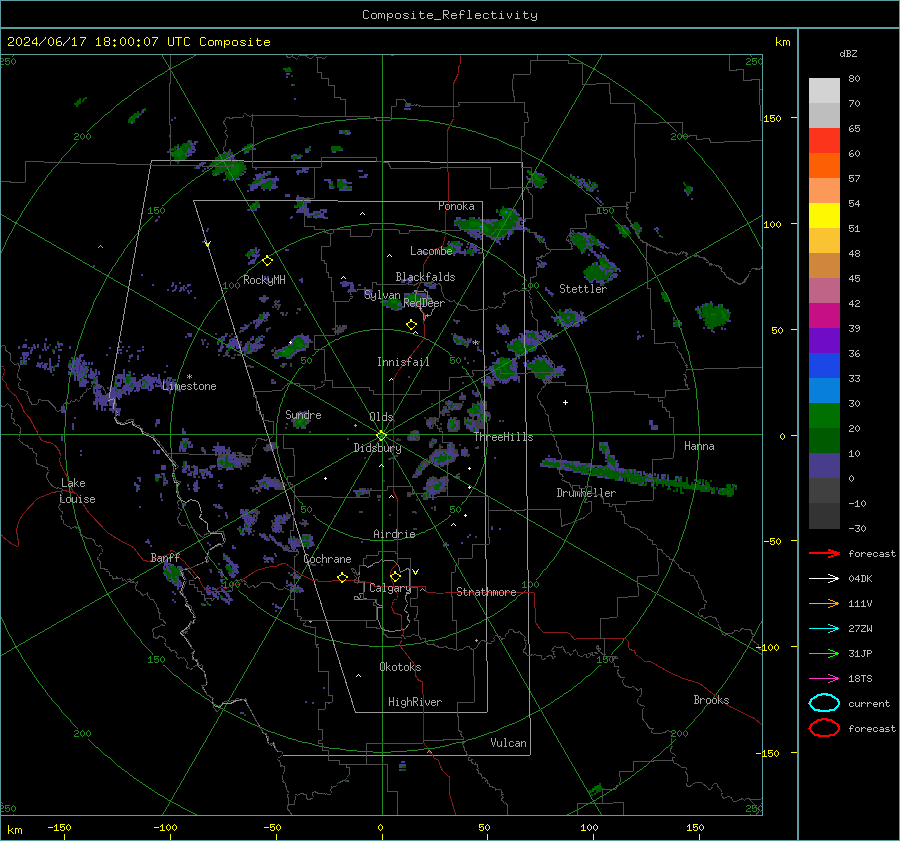
Task: Click the Blackfalds label
Action: tap(425, 277)
